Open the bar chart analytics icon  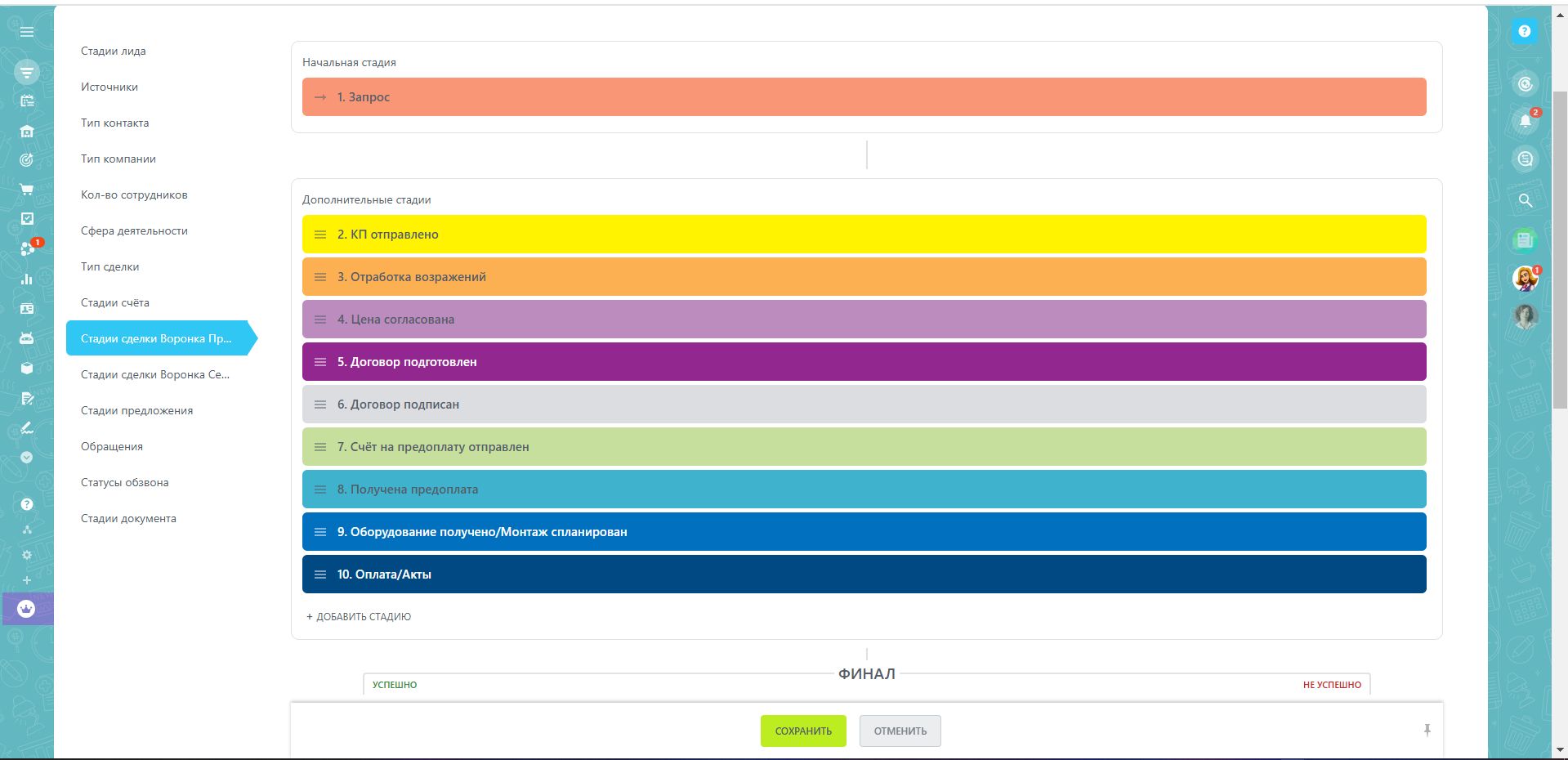point(27,279)
